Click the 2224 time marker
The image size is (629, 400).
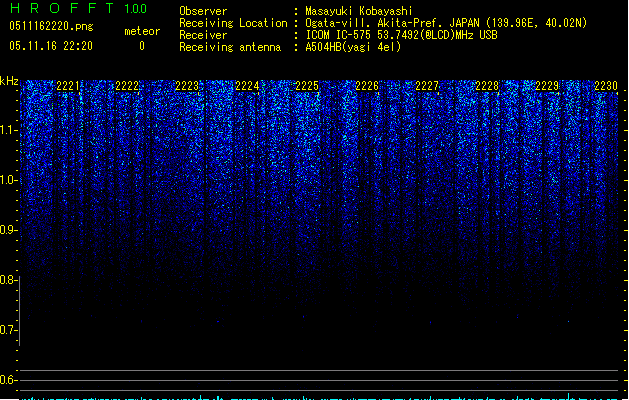tap(247, 86)
